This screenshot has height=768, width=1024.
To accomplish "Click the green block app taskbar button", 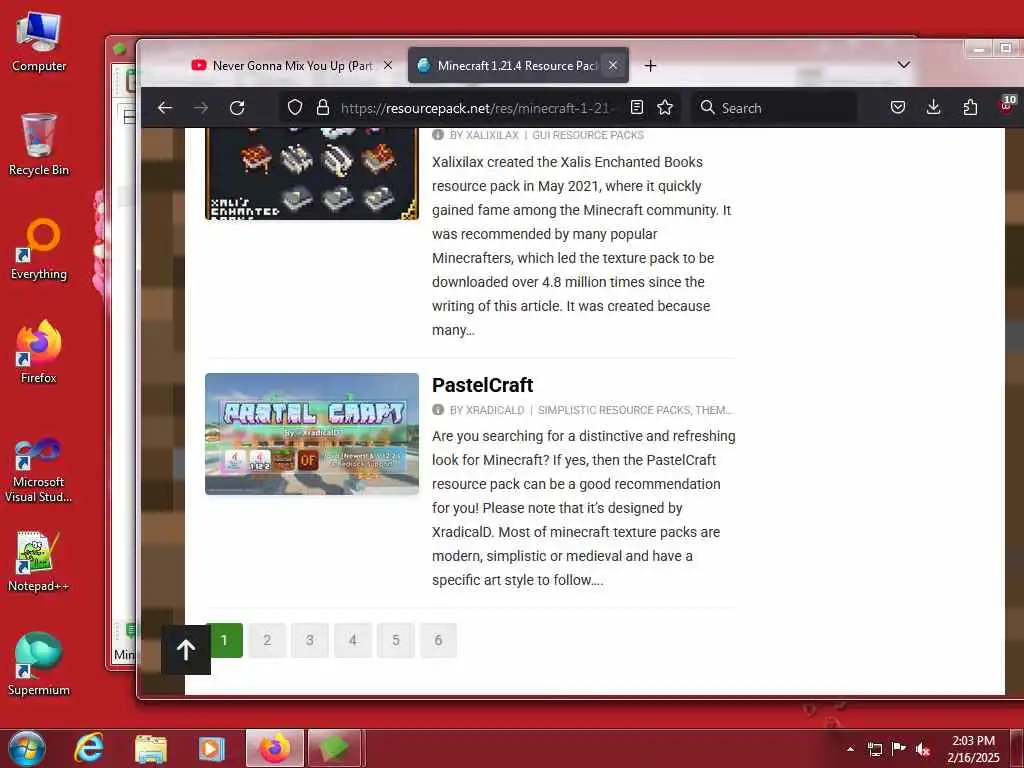I will click(334, 748).
